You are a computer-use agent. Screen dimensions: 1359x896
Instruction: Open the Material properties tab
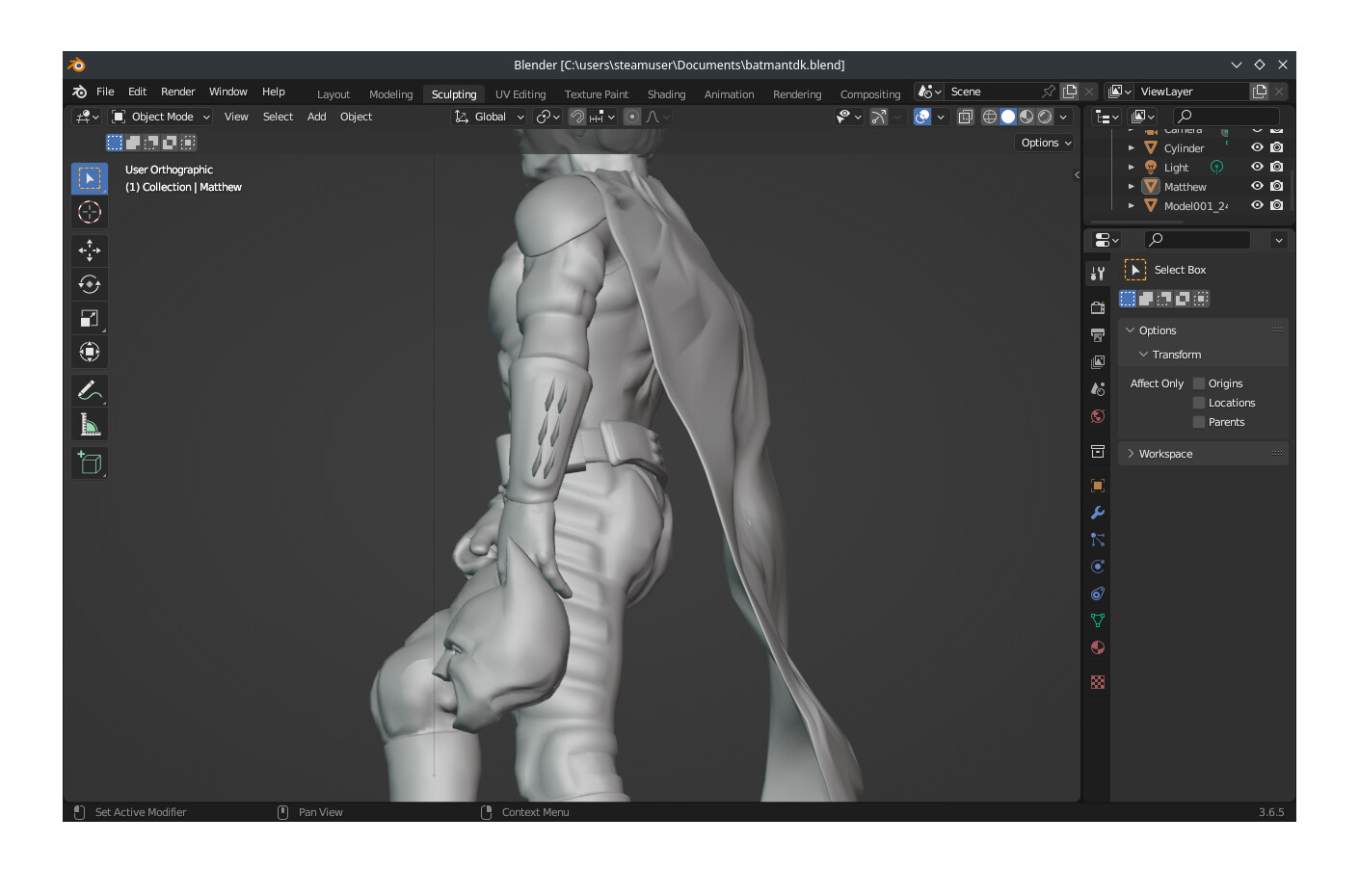[x=1098, y=647]
